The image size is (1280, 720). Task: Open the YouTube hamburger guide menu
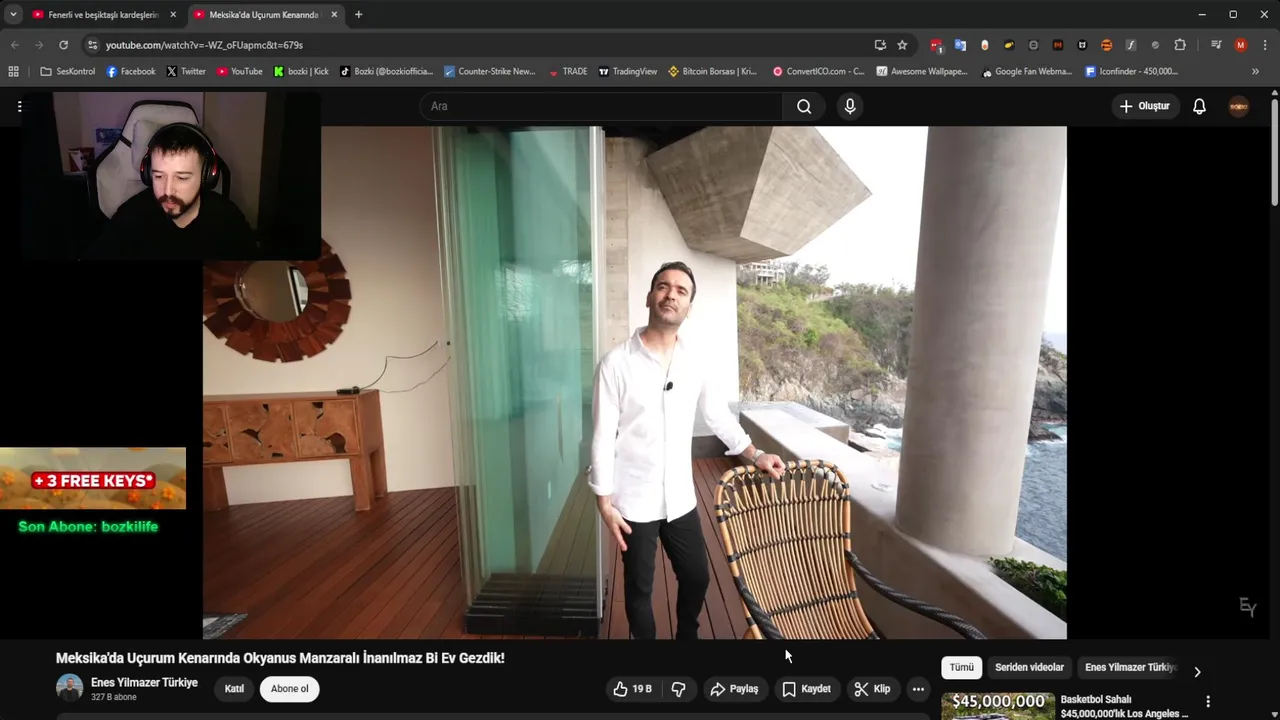(19, 106)
